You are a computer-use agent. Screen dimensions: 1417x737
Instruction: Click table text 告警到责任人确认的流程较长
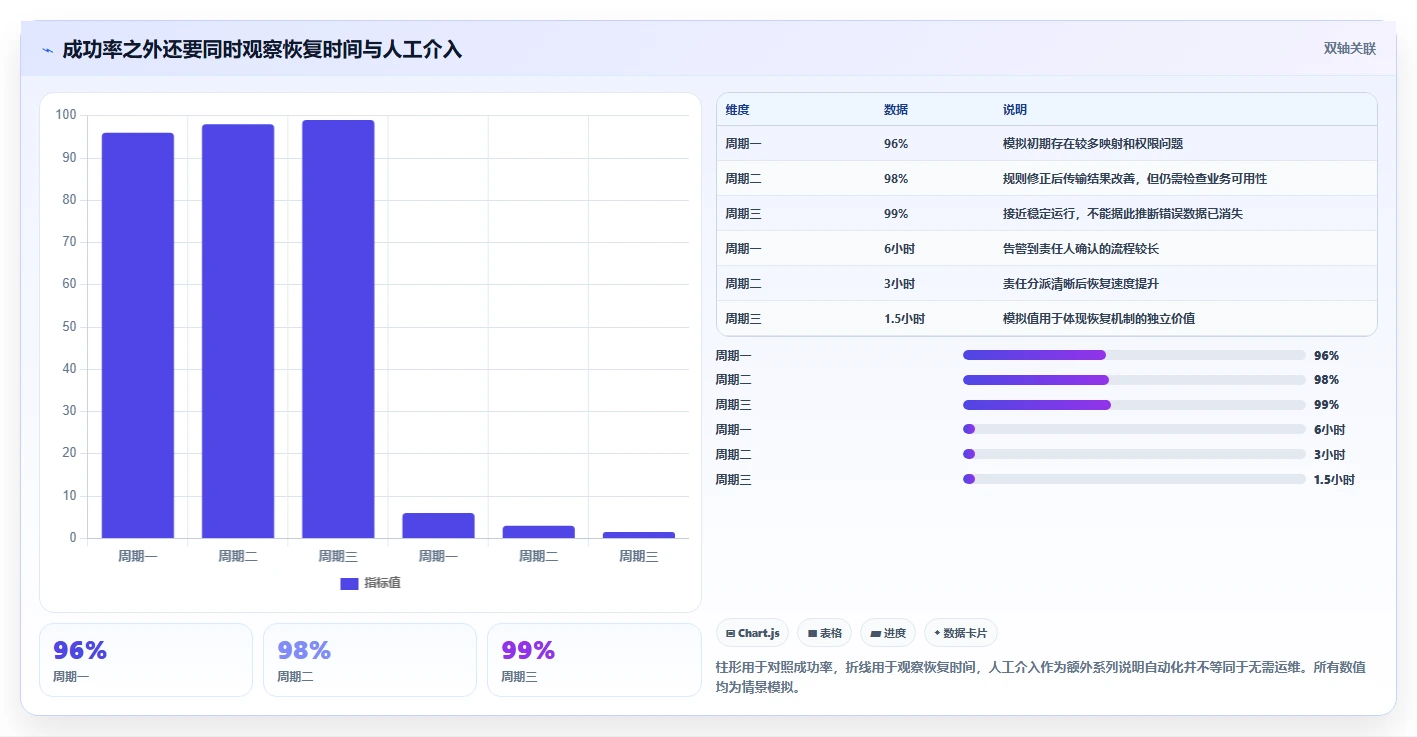[1081, 248]
